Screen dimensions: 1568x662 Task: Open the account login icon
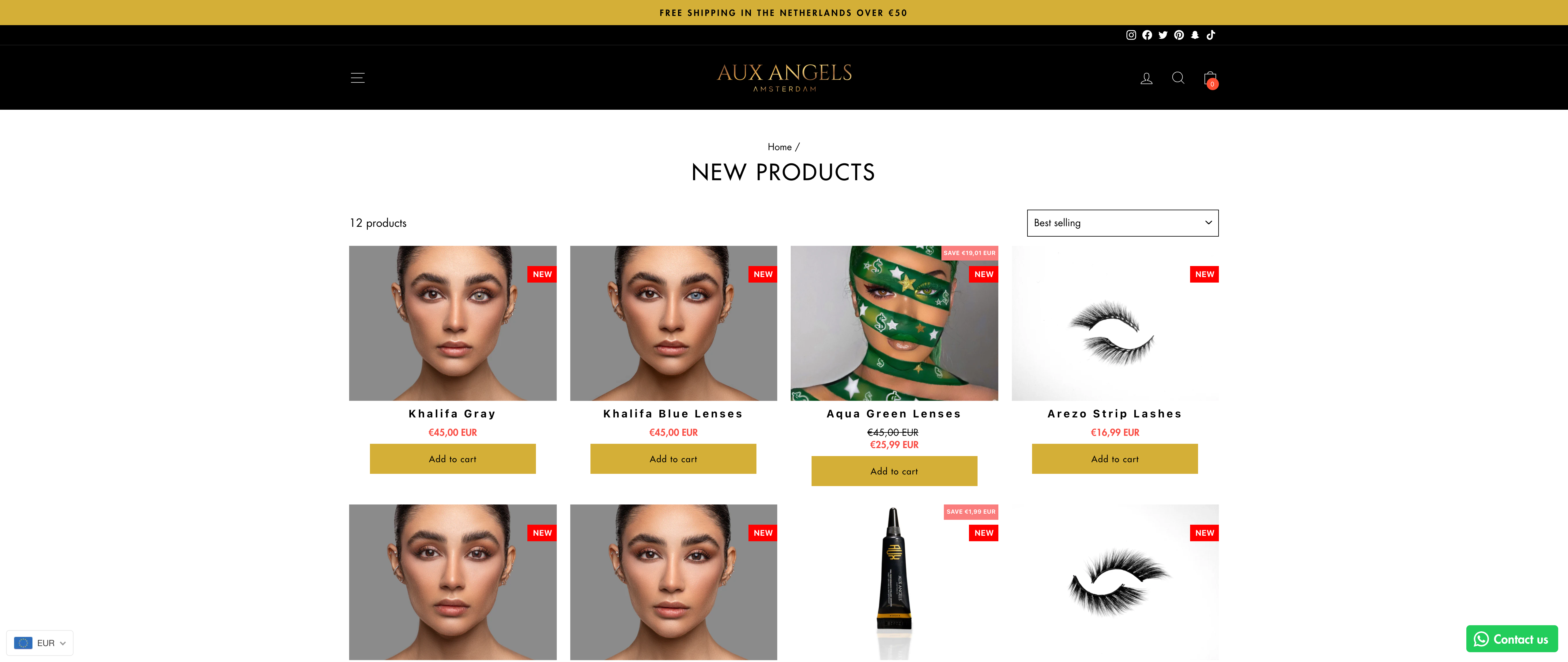tap(1146, 78)
